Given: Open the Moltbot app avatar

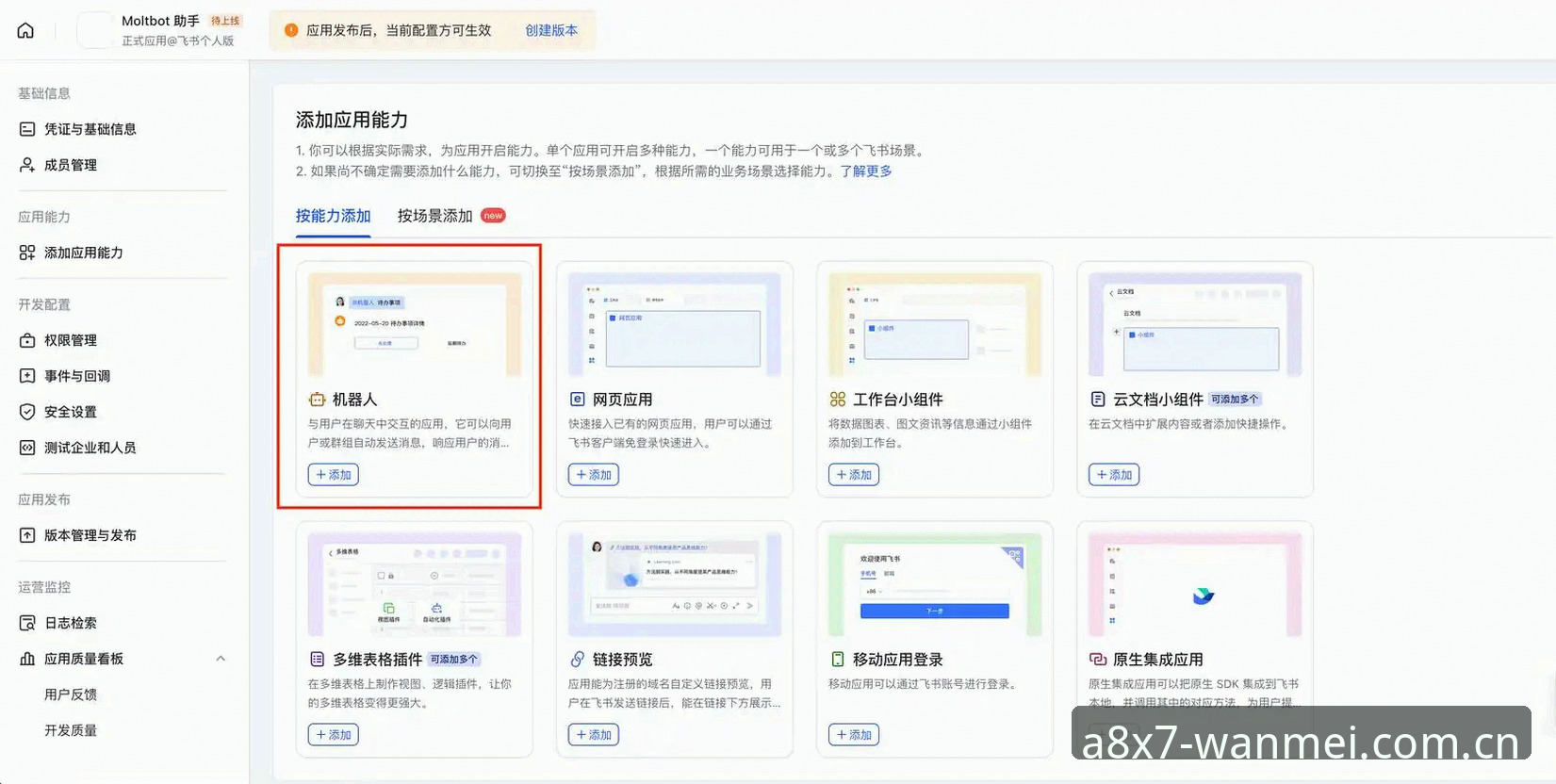Looking at the screenshot, I should [94, 30].
